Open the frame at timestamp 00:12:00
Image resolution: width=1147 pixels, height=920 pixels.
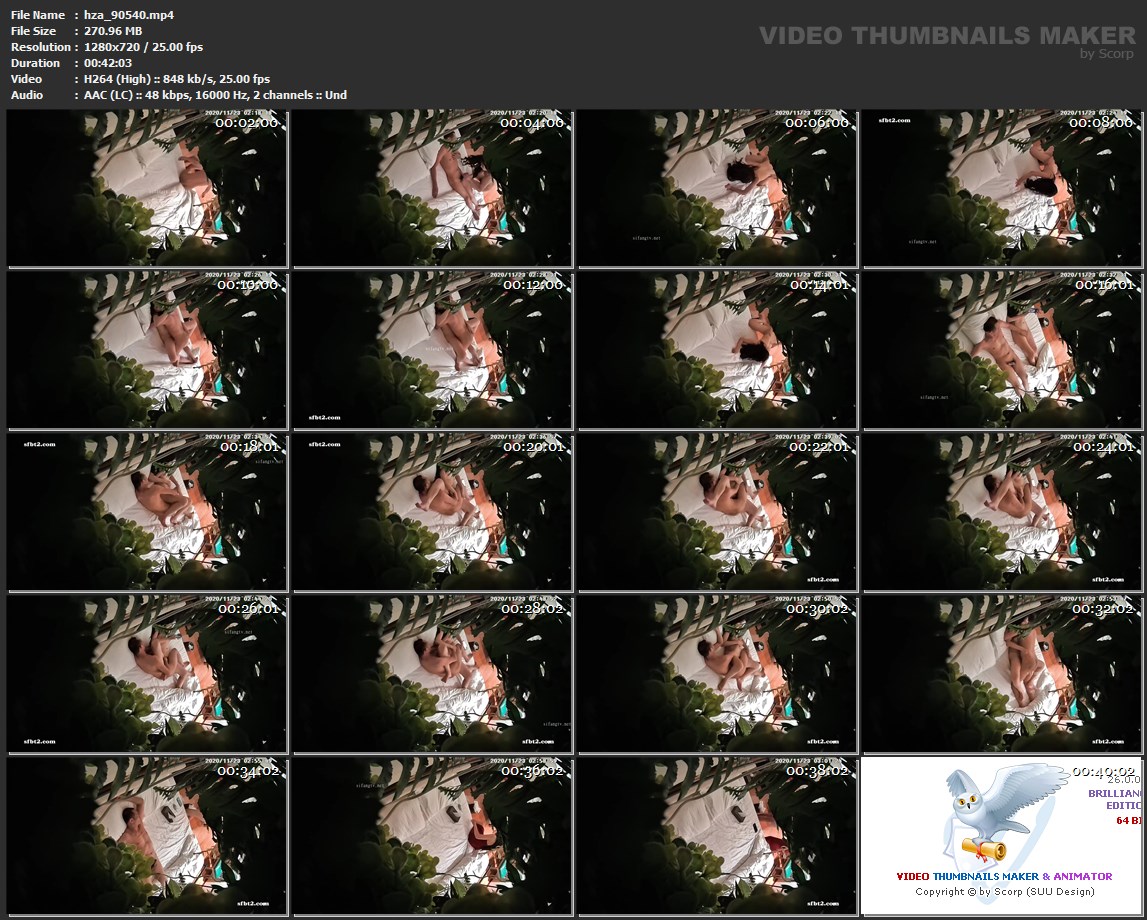[432, 350]
